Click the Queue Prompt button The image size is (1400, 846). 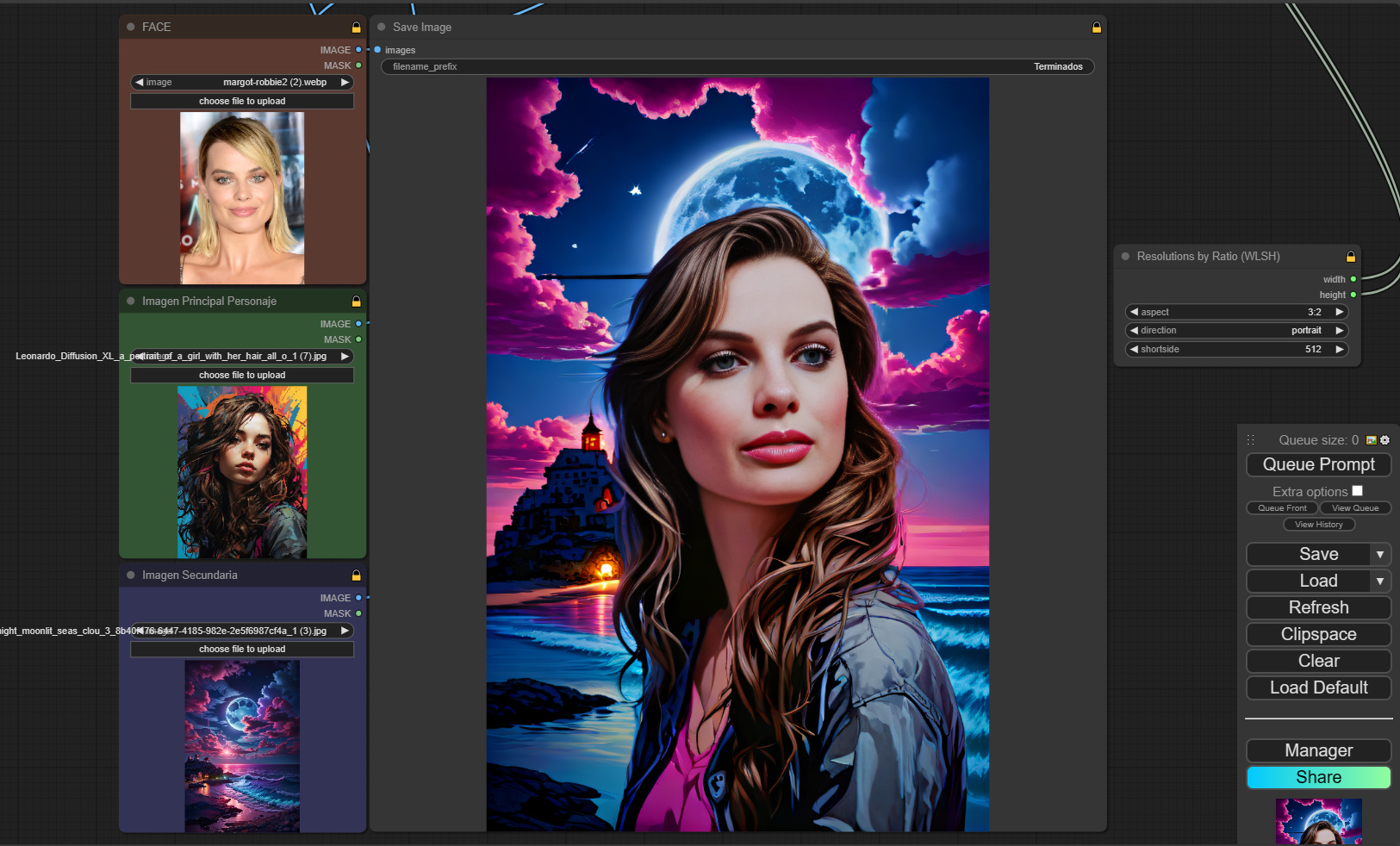click(x=1319, y=465)
